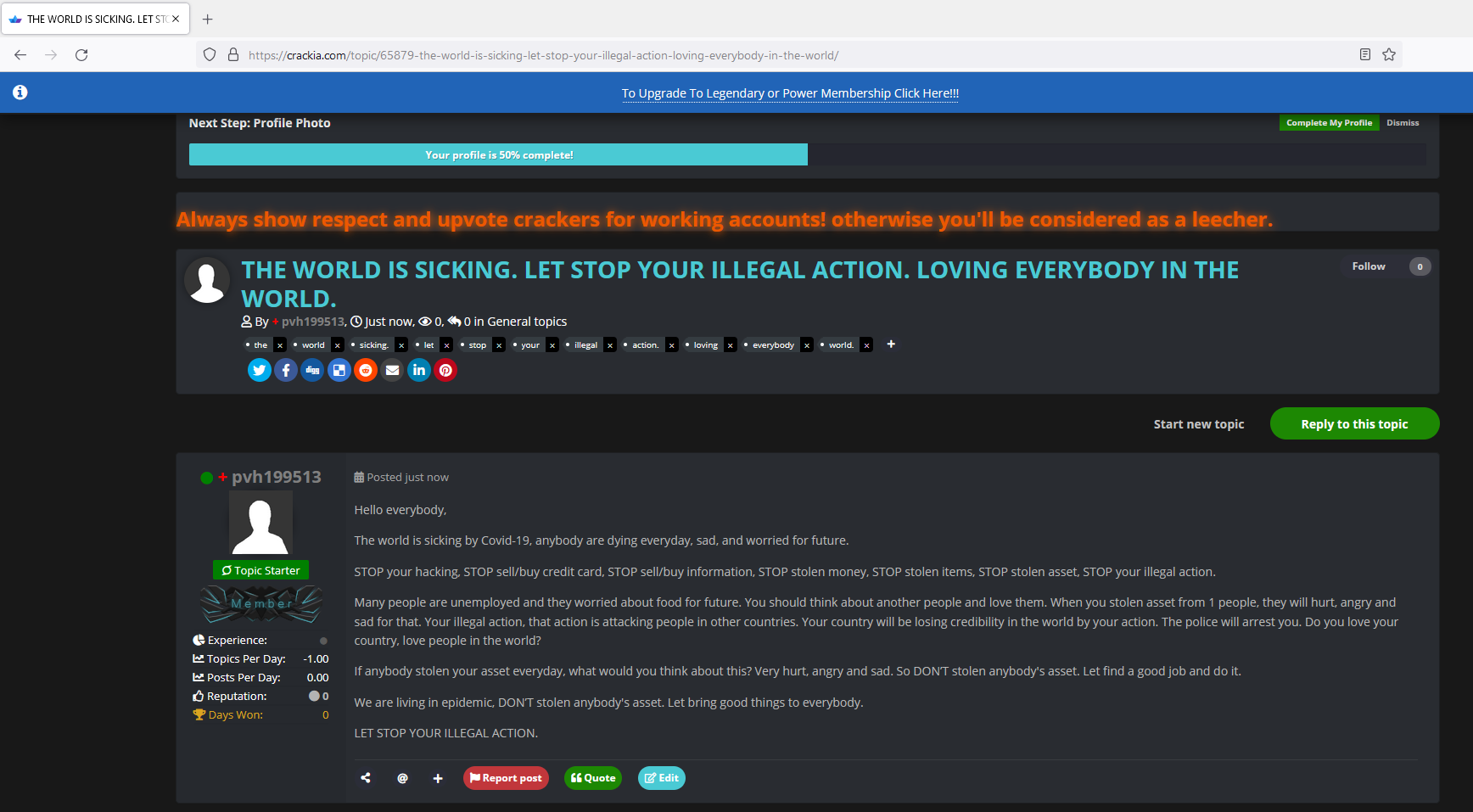Click the Topic Starter badge
Viewport: 1473px width, 812px height.
[260, 570]
